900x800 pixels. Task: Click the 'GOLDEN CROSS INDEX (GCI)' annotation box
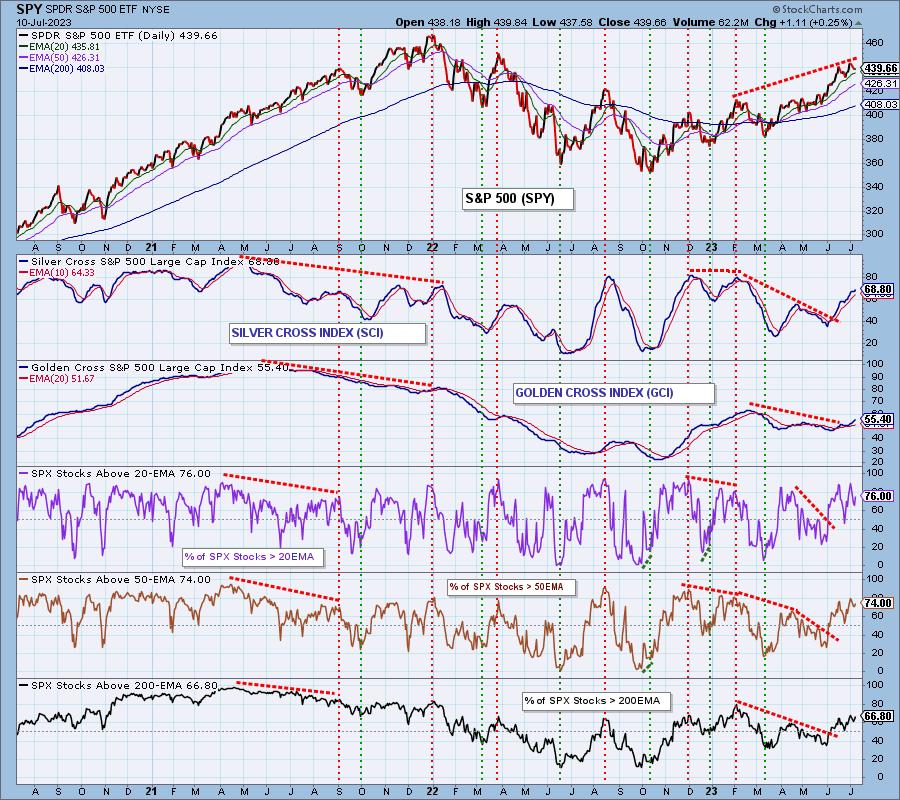tap(614, 393)
